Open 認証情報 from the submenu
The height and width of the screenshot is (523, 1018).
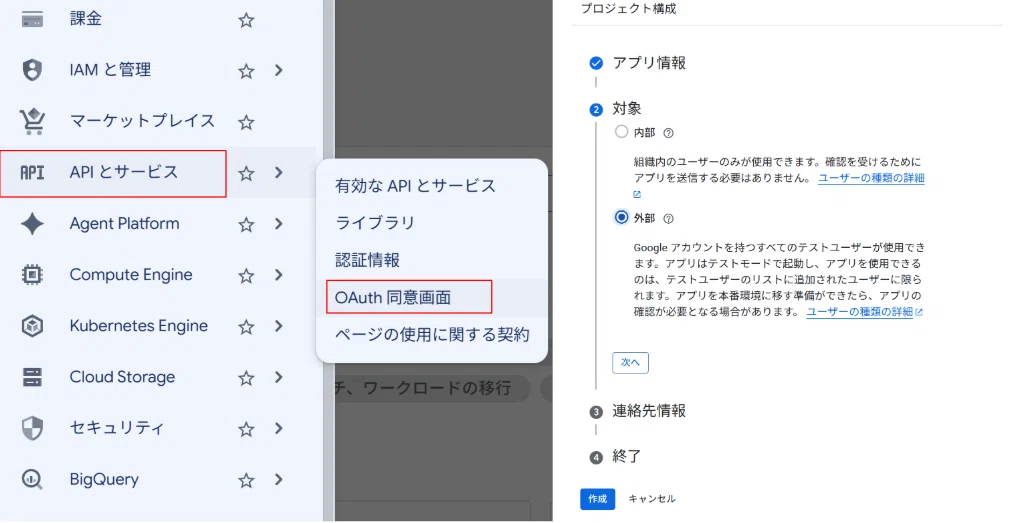367,261
